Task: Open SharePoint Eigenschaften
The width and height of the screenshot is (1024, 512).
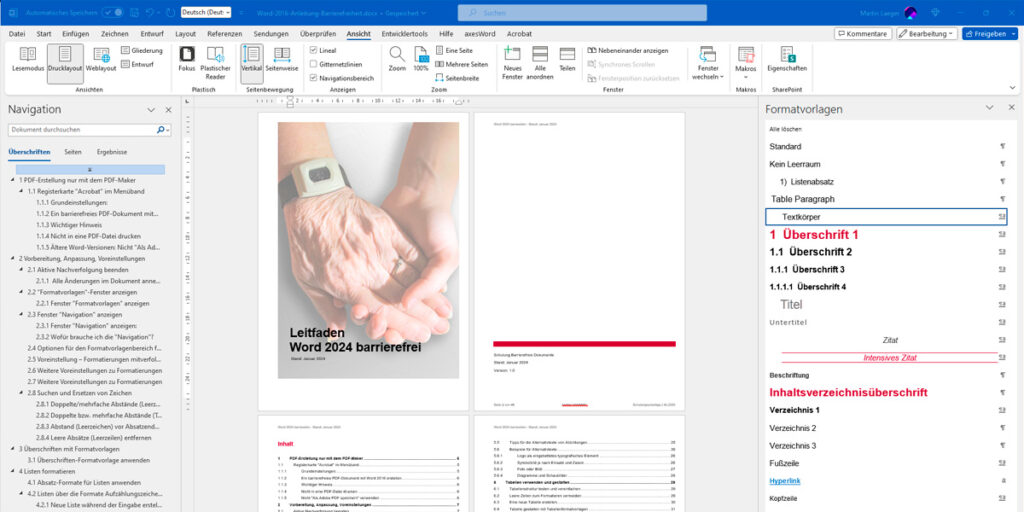Action: tap(788, 60)
